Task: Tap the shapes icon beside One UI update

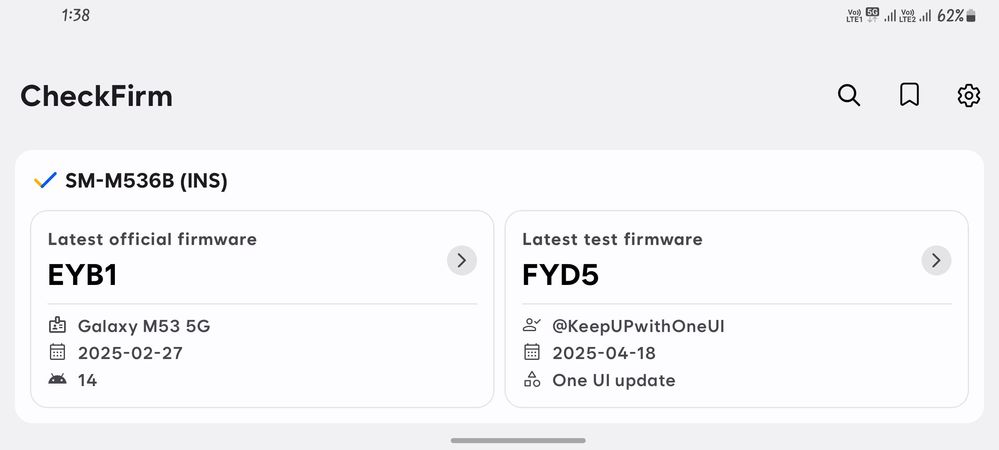Action: (x=532, y=380)
